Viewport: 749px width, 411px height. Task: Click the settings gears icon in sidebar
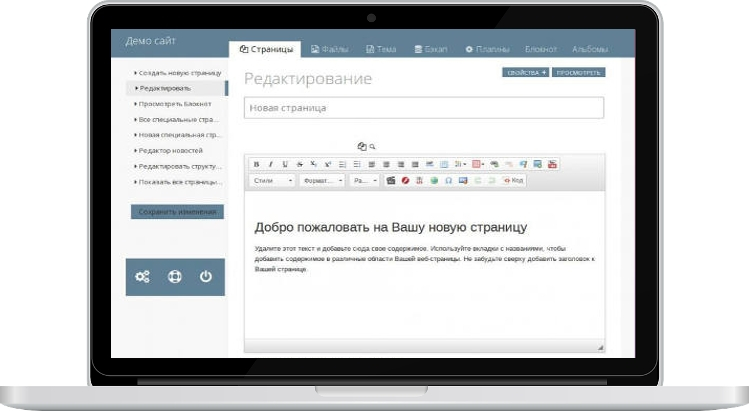(142, 276)
